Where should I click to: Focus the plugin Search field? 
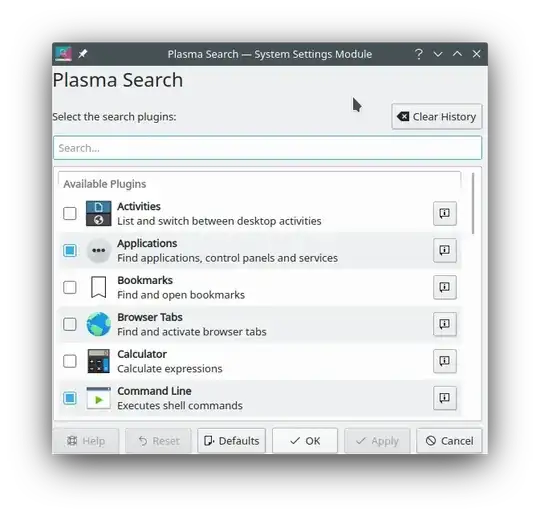pyautogui.click(x=268, y=148)
